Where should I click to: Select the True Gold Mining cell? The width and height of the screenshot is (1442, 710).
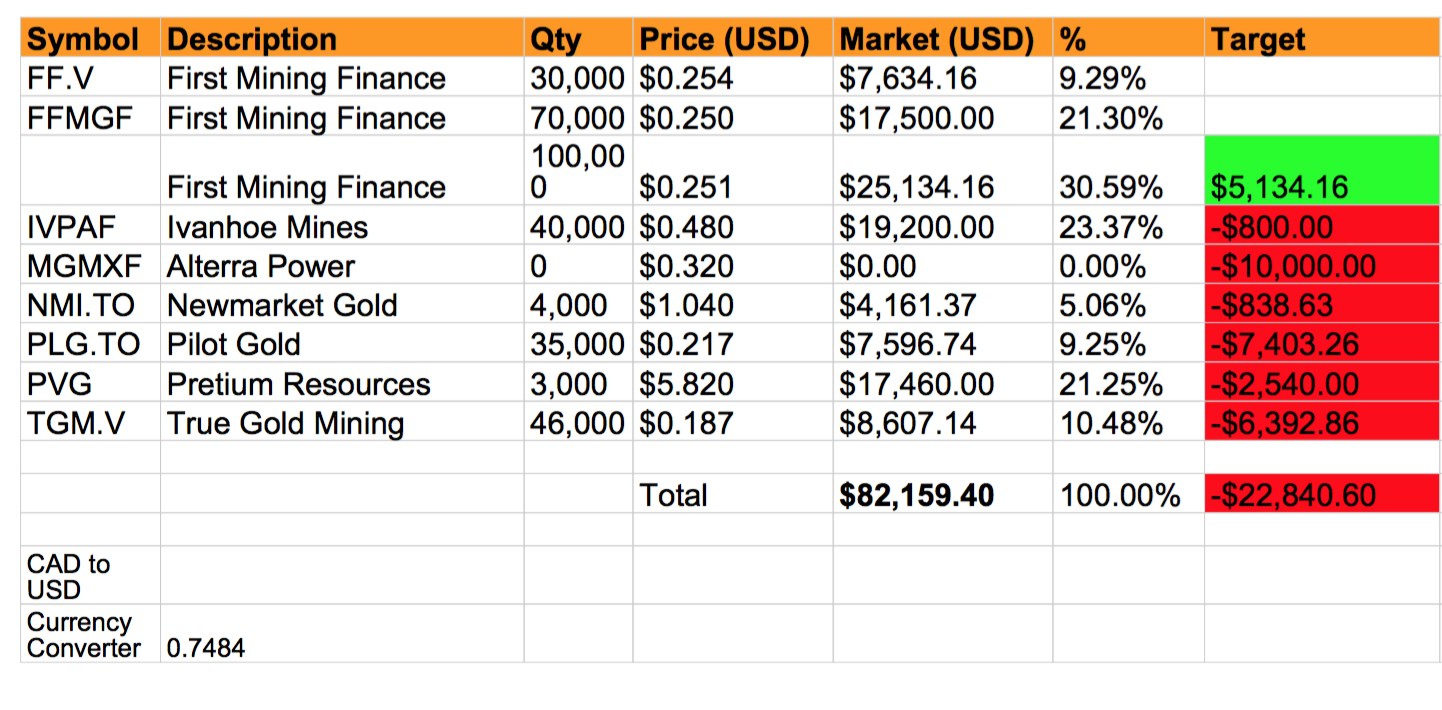click(285, 424)
